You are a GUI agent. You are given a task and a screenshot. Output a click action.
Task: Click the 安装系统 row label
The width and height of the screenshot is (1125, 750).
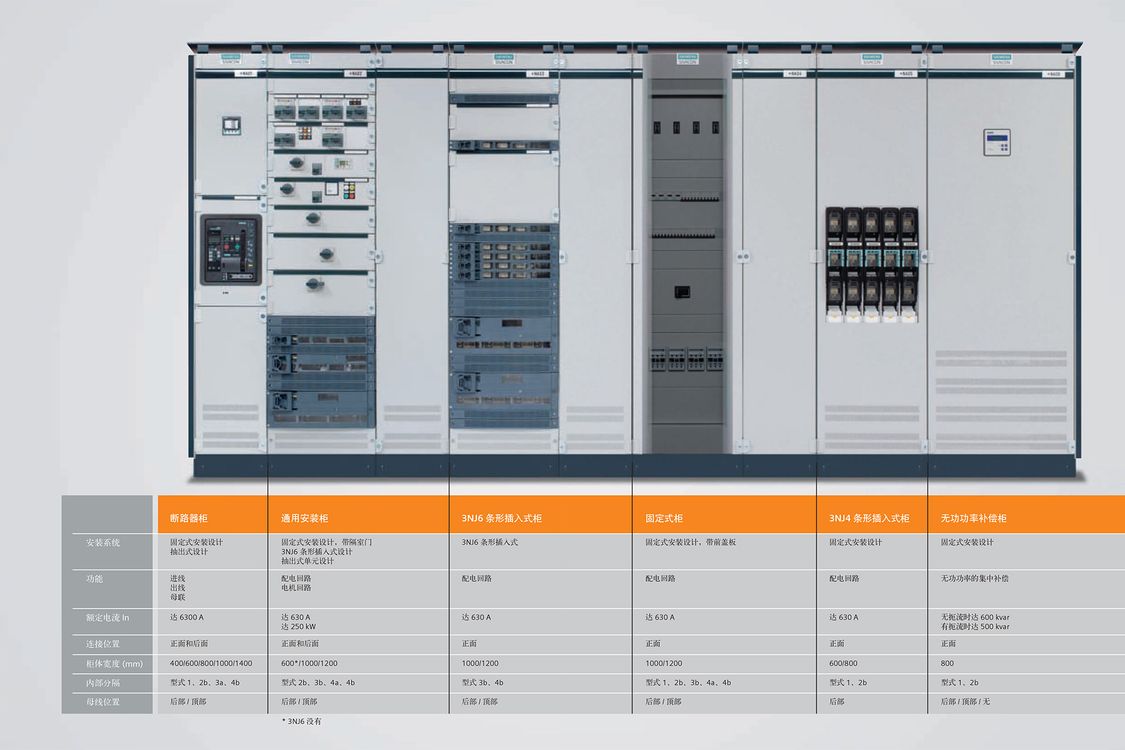click(x=102, y=542)
